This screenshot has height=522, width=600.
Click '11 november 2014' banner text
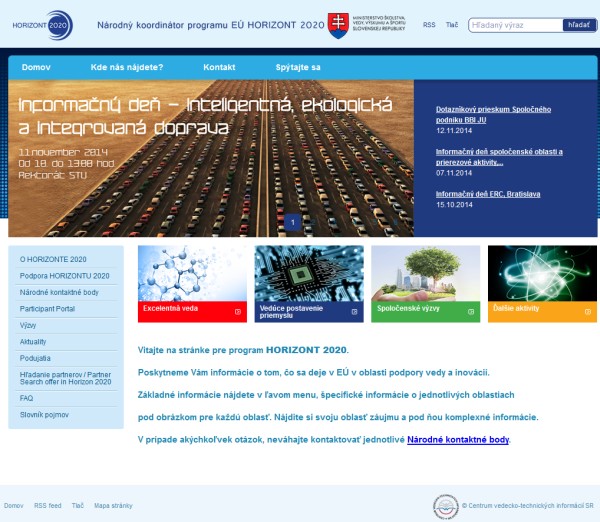tap(63, 152)
